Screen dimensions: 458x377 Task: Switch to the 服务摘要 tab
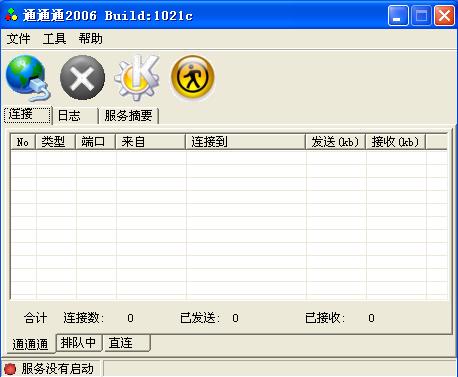(x=128, y=116)
